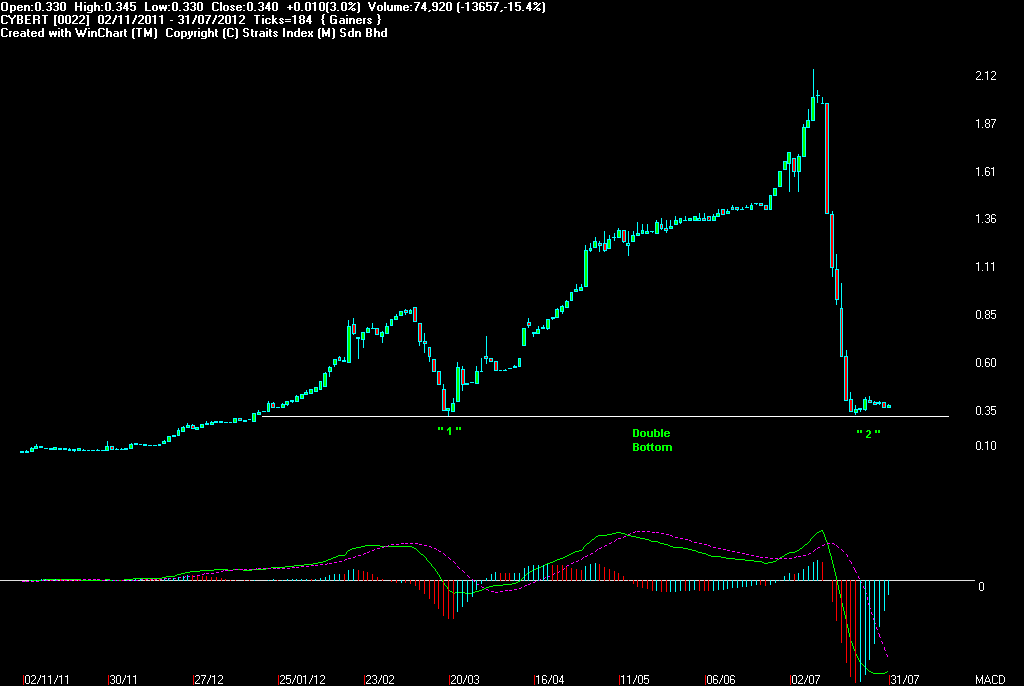Click the 0.10 price axis label
1024x686 pixels.
point(985,446)
